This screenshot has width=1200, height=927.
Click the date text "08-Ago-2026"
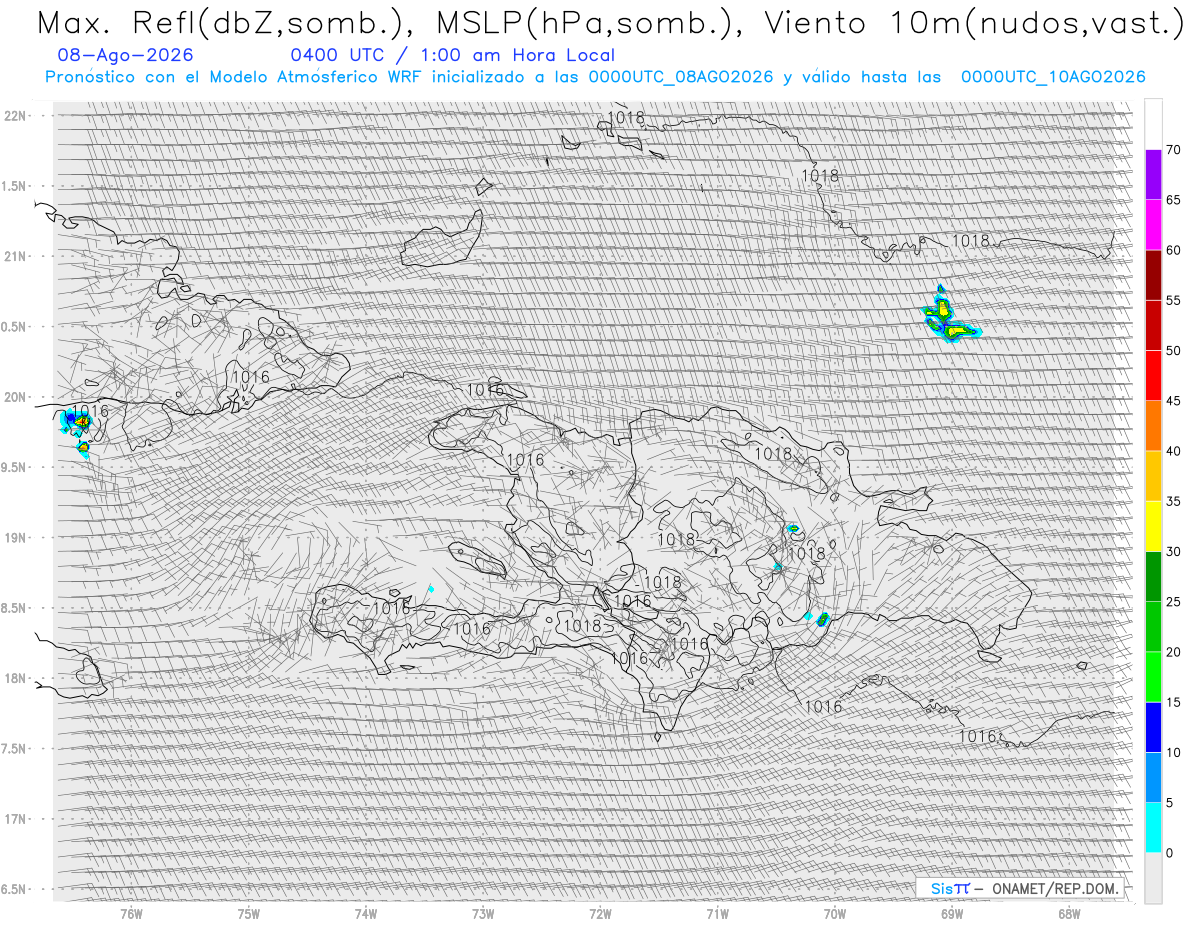(x=126, y=55)
